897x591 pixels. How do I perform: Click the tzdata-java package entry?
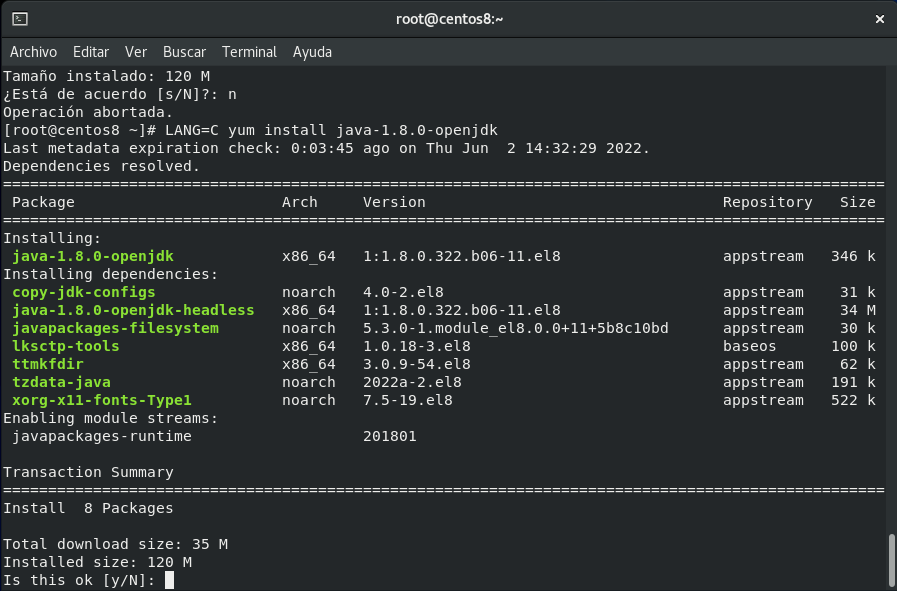(61, 382)
